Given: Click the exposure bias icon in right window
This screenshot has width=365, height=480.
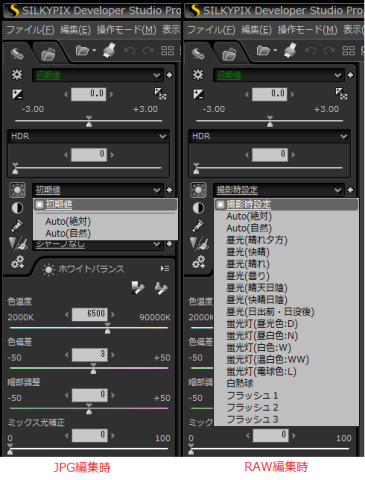Looking at the screenshot, I should point(198,94).
